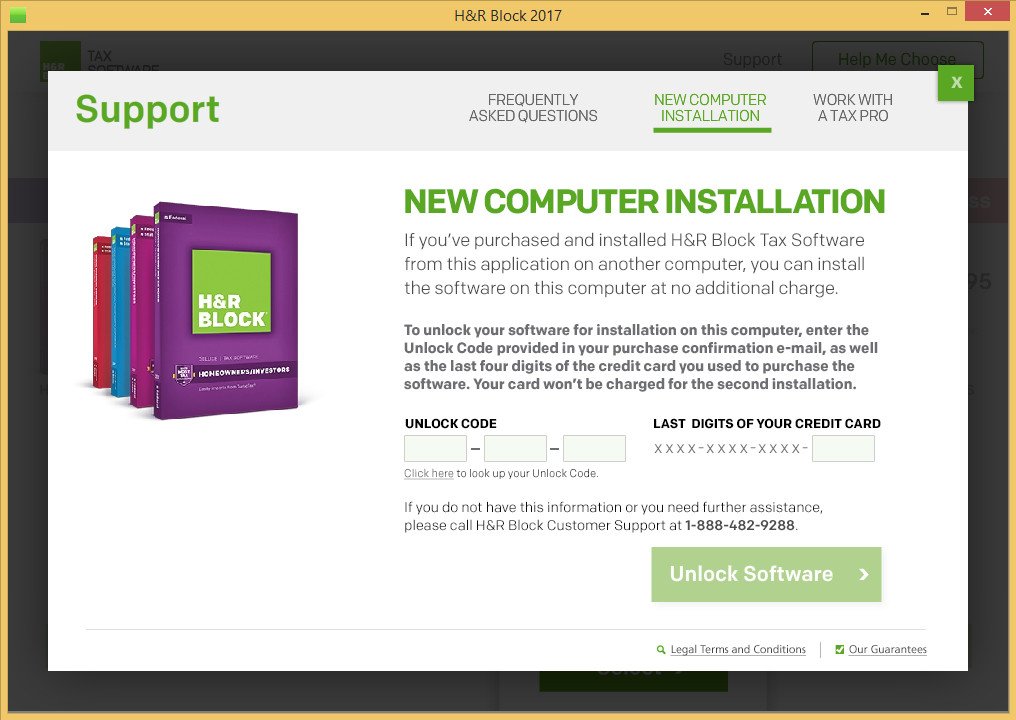Click the New Computer Installation heading
The image size is (1016, 720).
click(x=644, y=202)
